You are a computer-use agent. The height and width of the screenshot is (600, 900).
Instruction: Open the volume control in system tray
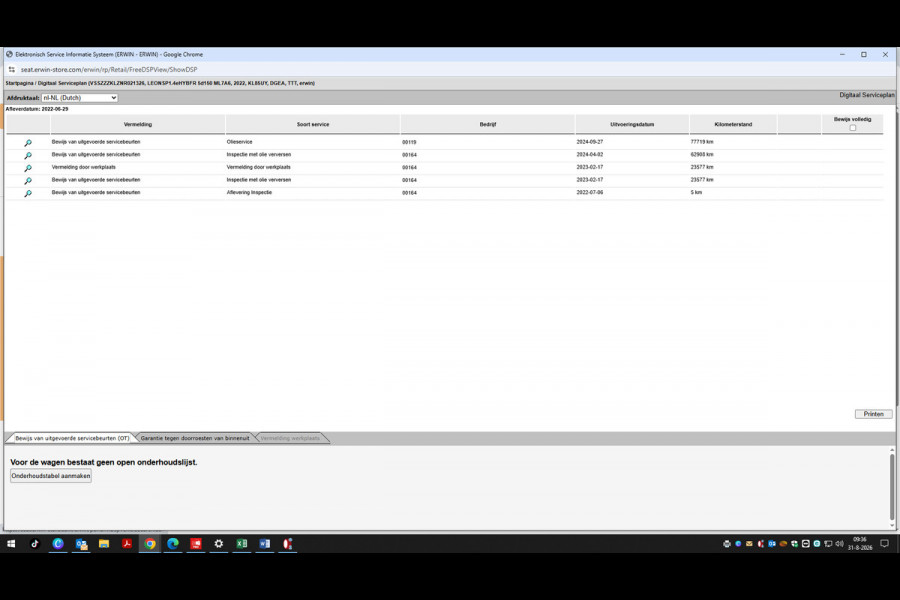pos(839,544)
